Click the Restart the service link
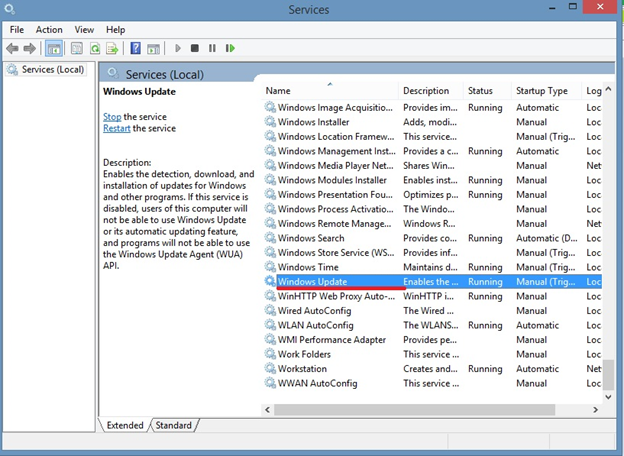Viewport: 624px width, 456px height. 117,128
